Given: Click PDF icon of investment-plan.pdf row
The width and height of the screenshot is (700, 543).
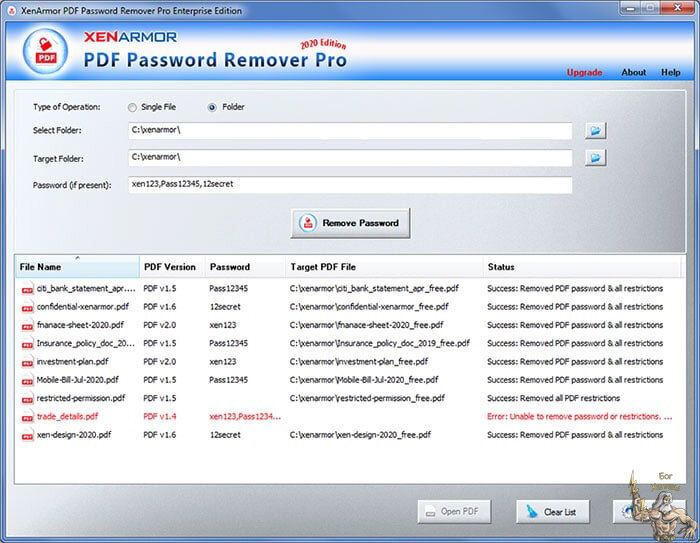Looking at the screenshot, I should coord(27,363).
